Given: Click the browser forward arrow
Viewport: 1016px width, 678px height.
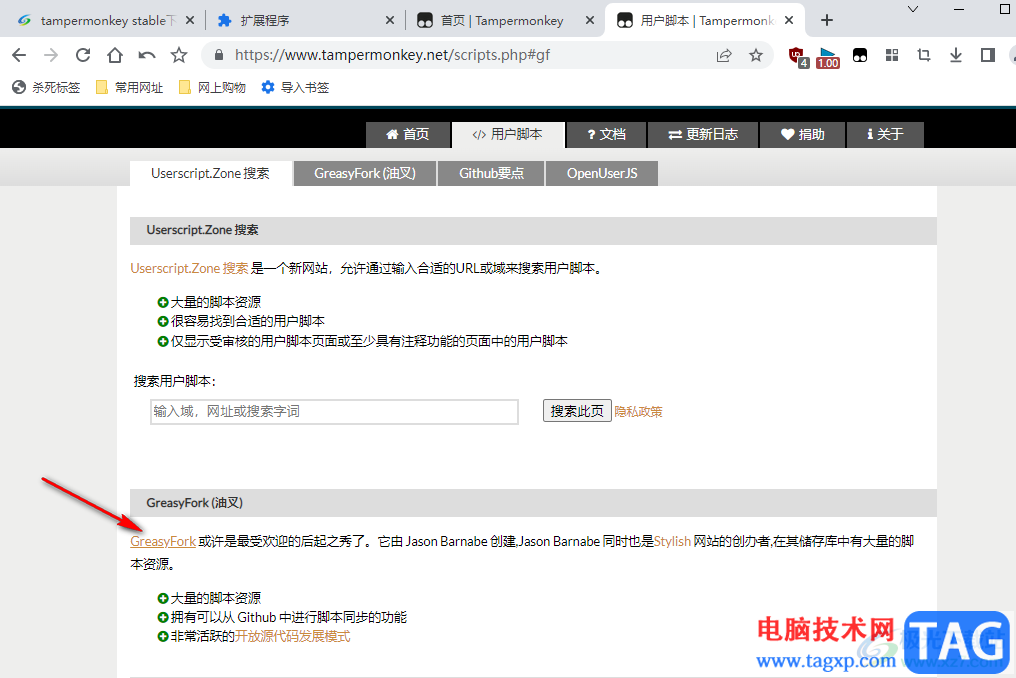Looking at the screenshot, I should [x=51, y=55].
